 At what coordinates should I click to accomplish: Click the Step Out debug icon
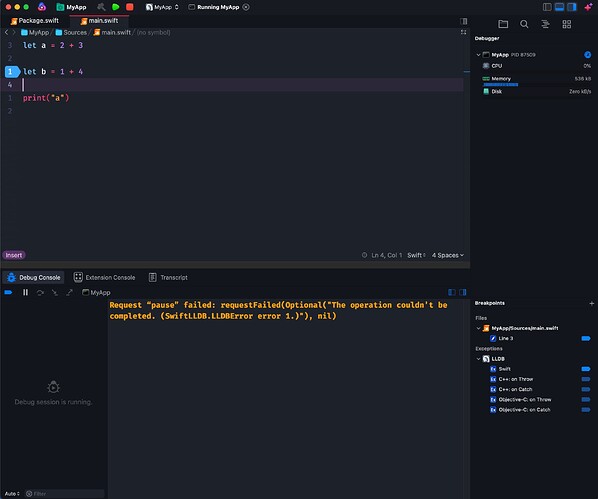tap(69, 293)
